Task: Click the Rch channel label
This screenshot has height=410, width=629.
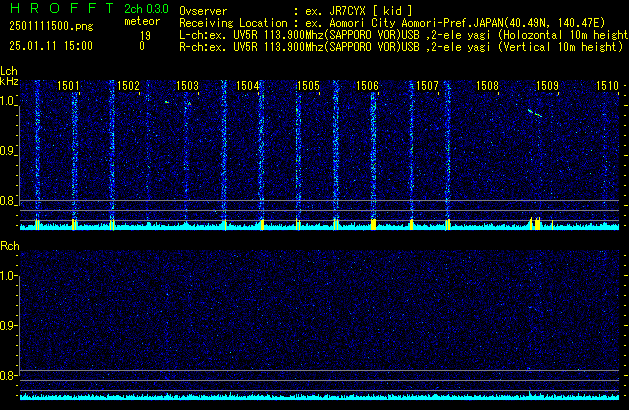Action: point(10,246)
